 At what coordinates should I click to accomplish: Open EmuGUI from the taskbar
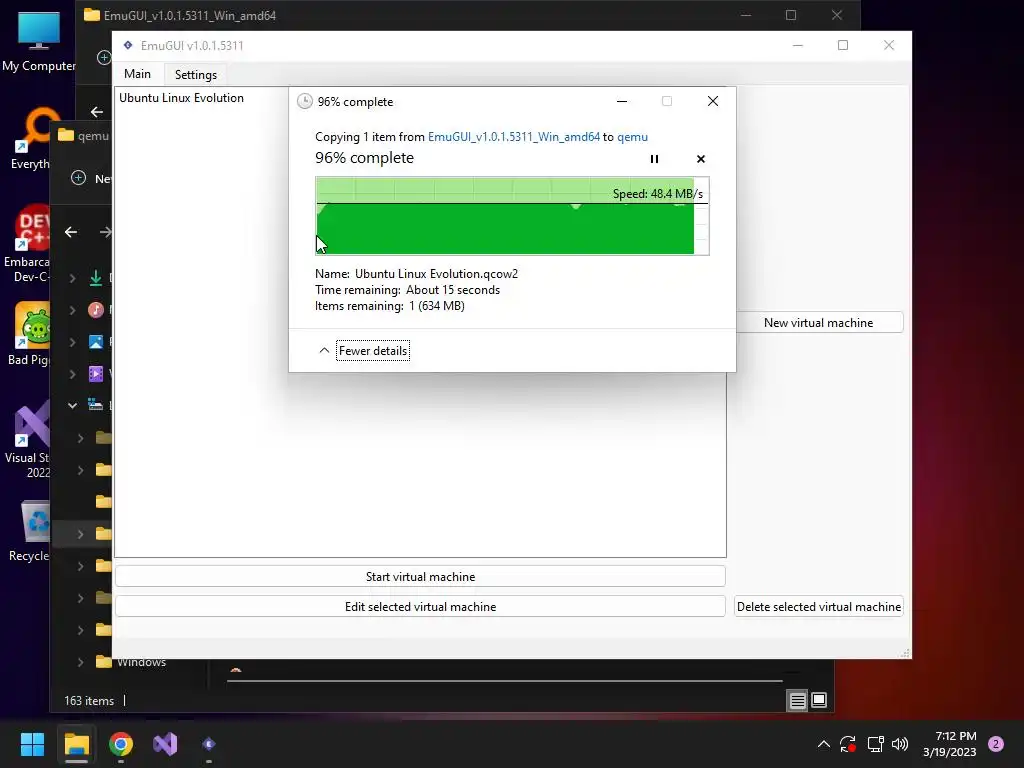(209, 744)
